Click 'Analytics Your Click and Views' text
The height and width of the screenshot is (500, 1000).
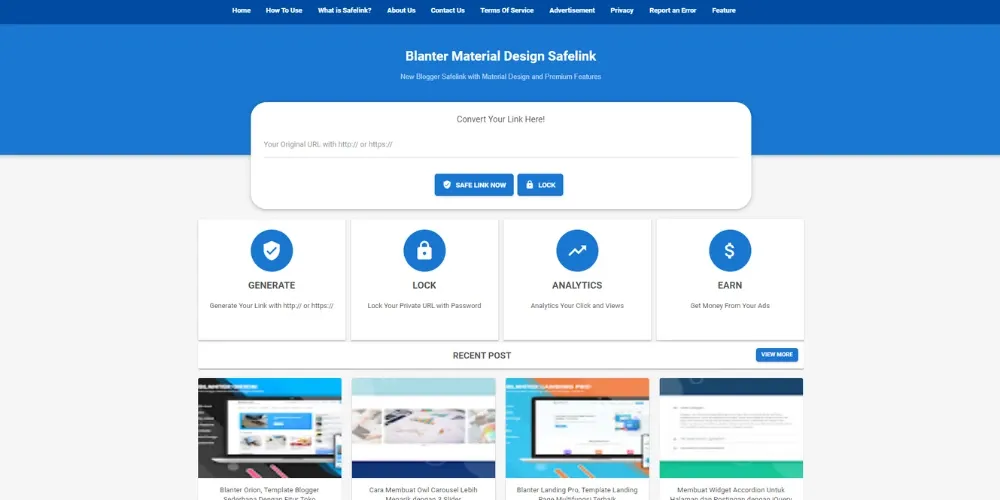577,305
